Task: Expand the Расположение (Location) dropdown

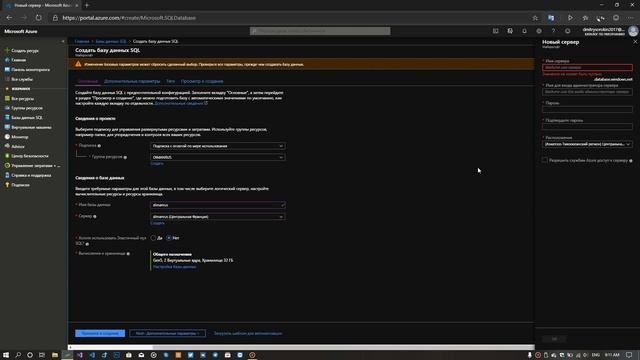Action: pyautogui.click(x=587, y=144)
